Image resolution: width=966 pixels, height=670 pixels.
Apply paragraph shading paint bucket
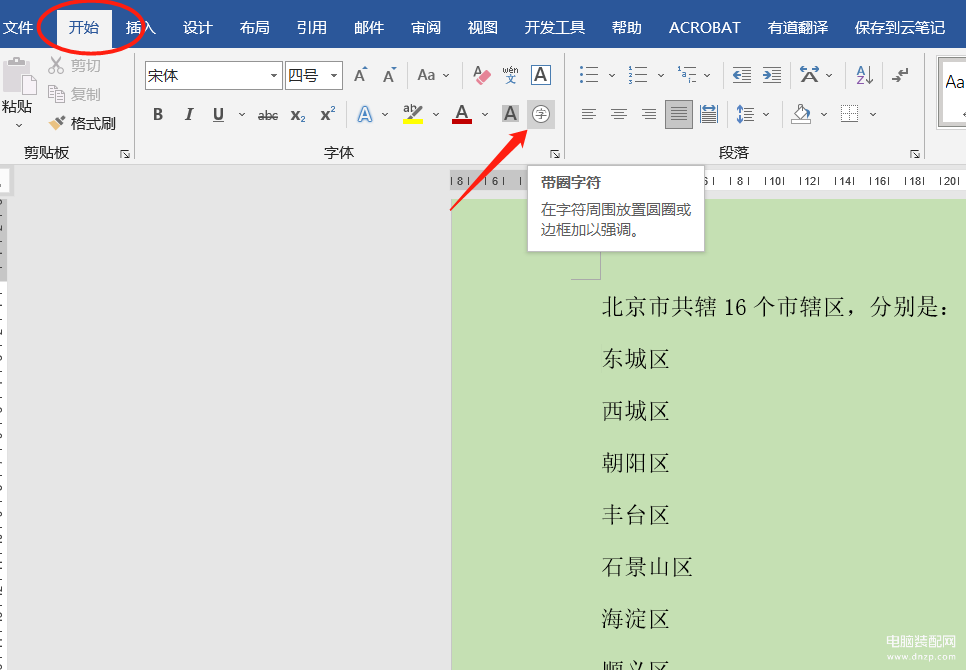click(x=801, y=114)
